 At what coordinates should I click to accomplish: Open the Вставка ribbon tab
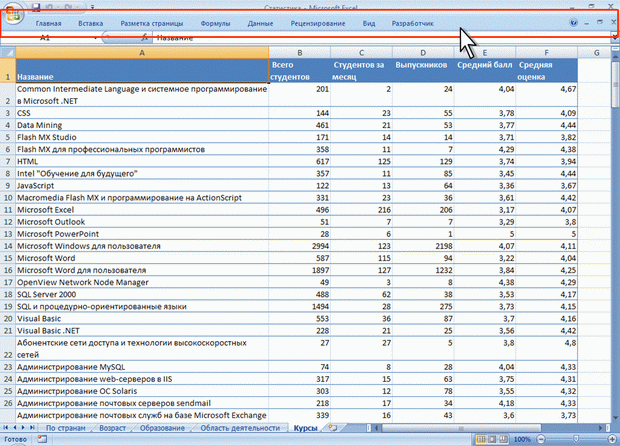pyautogui.click(x=91, y=23)
